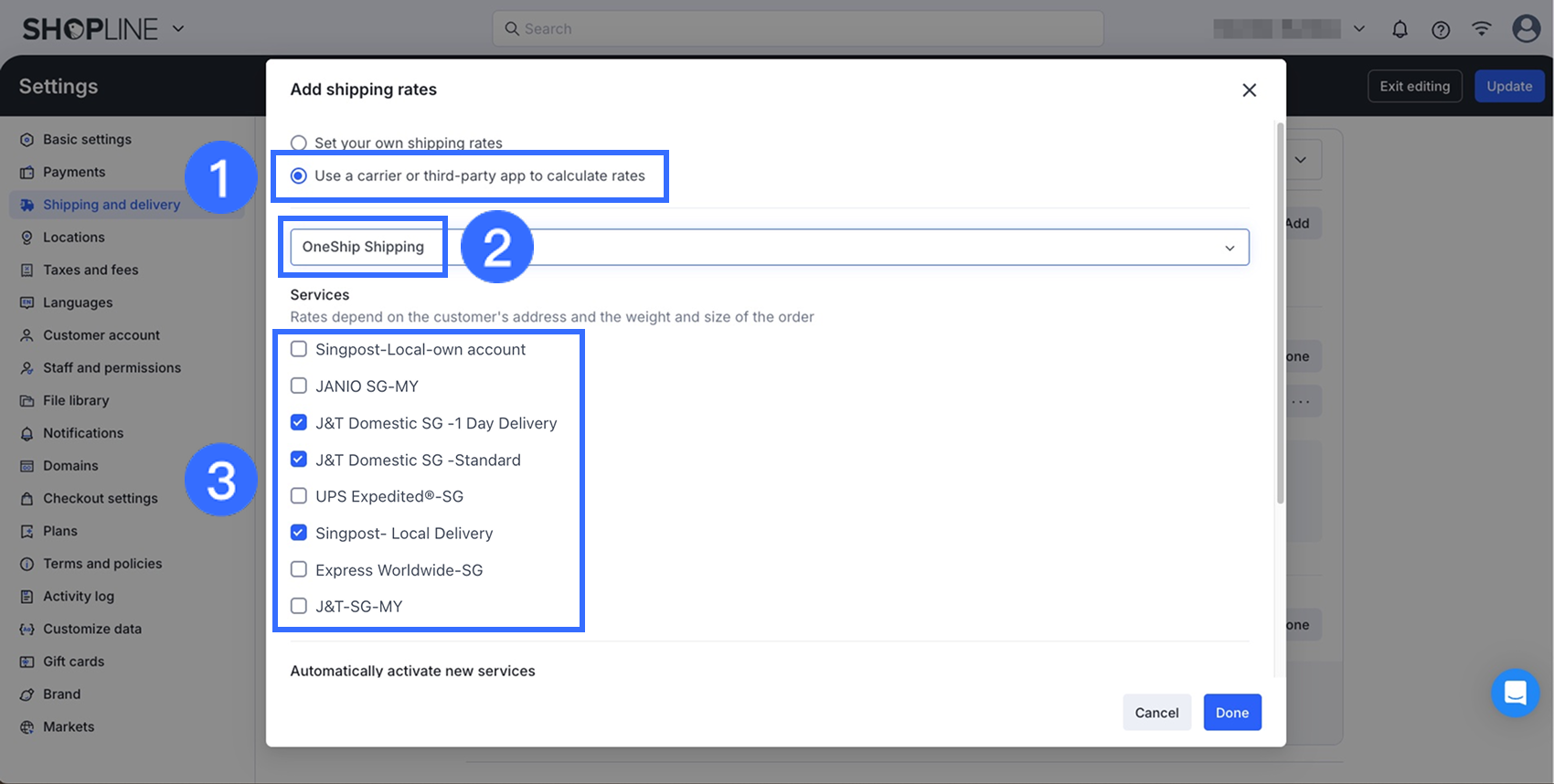Click the Exit editing button
The image size is (1554, 784).
pyautogui.click(x=1415, y=86)
